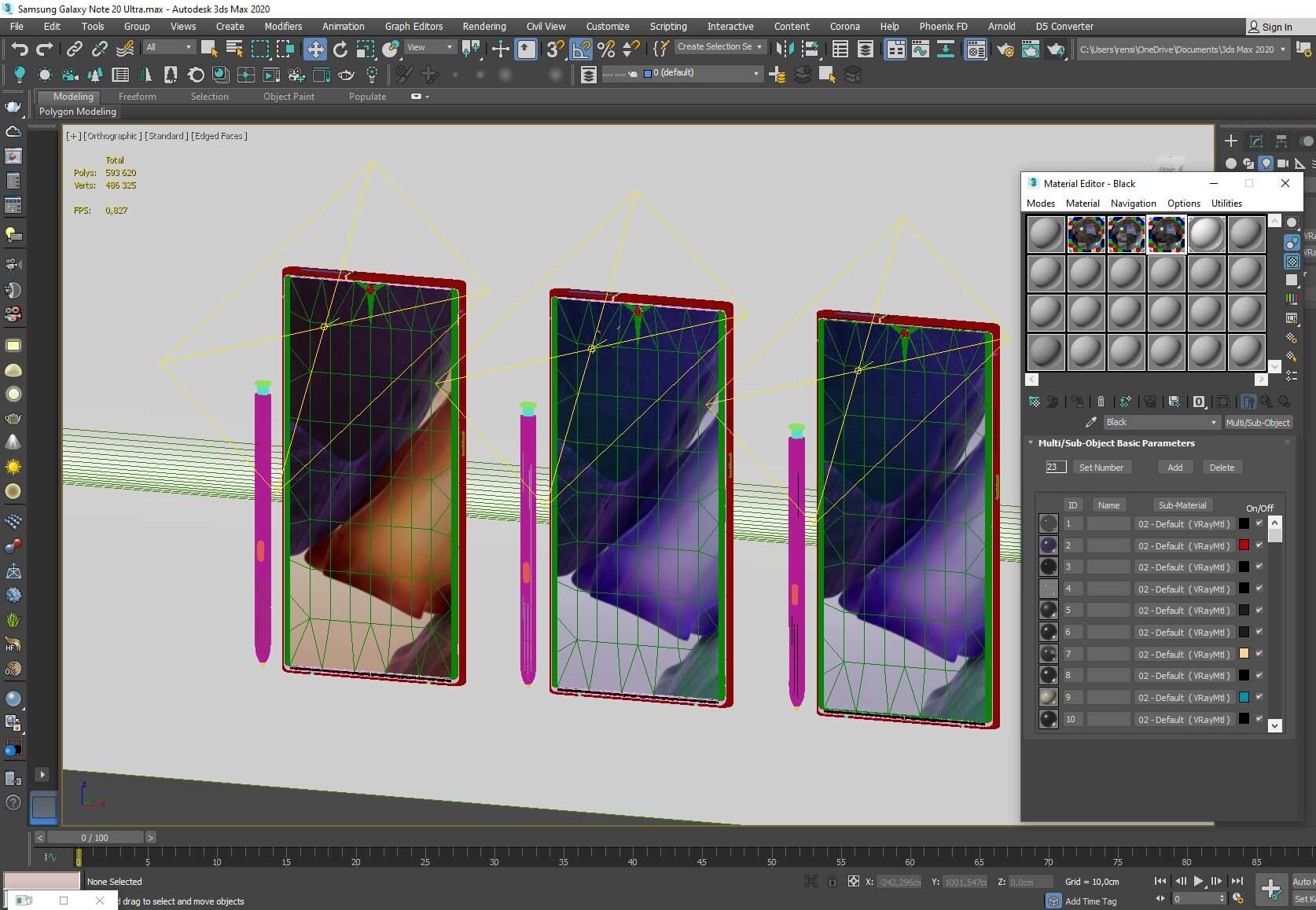Open the Create Selection Set dropdown

[x=720, y=47]
